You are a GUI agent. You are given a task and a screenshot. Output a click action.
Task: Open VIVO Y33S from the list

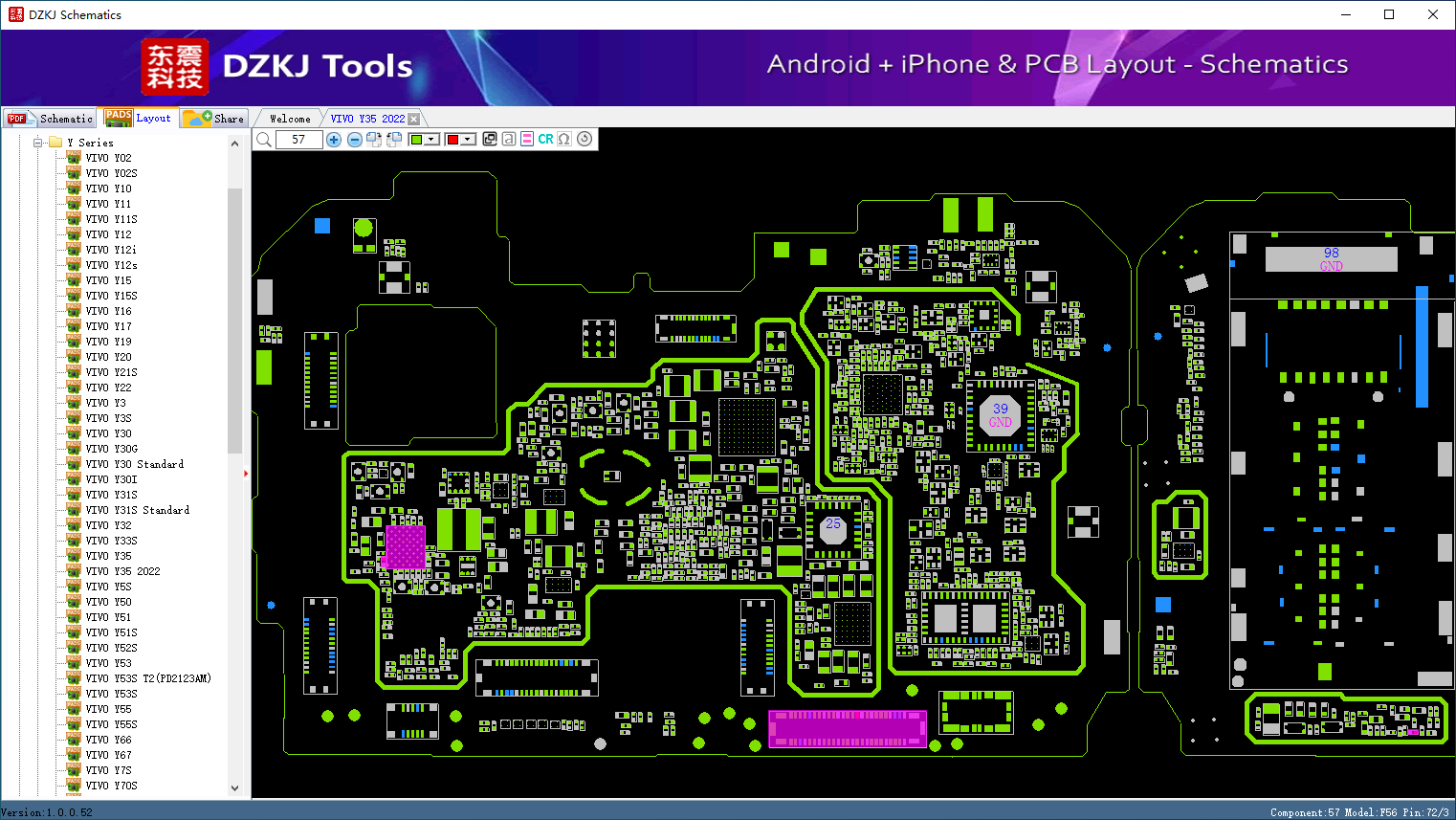coord(111,541)
